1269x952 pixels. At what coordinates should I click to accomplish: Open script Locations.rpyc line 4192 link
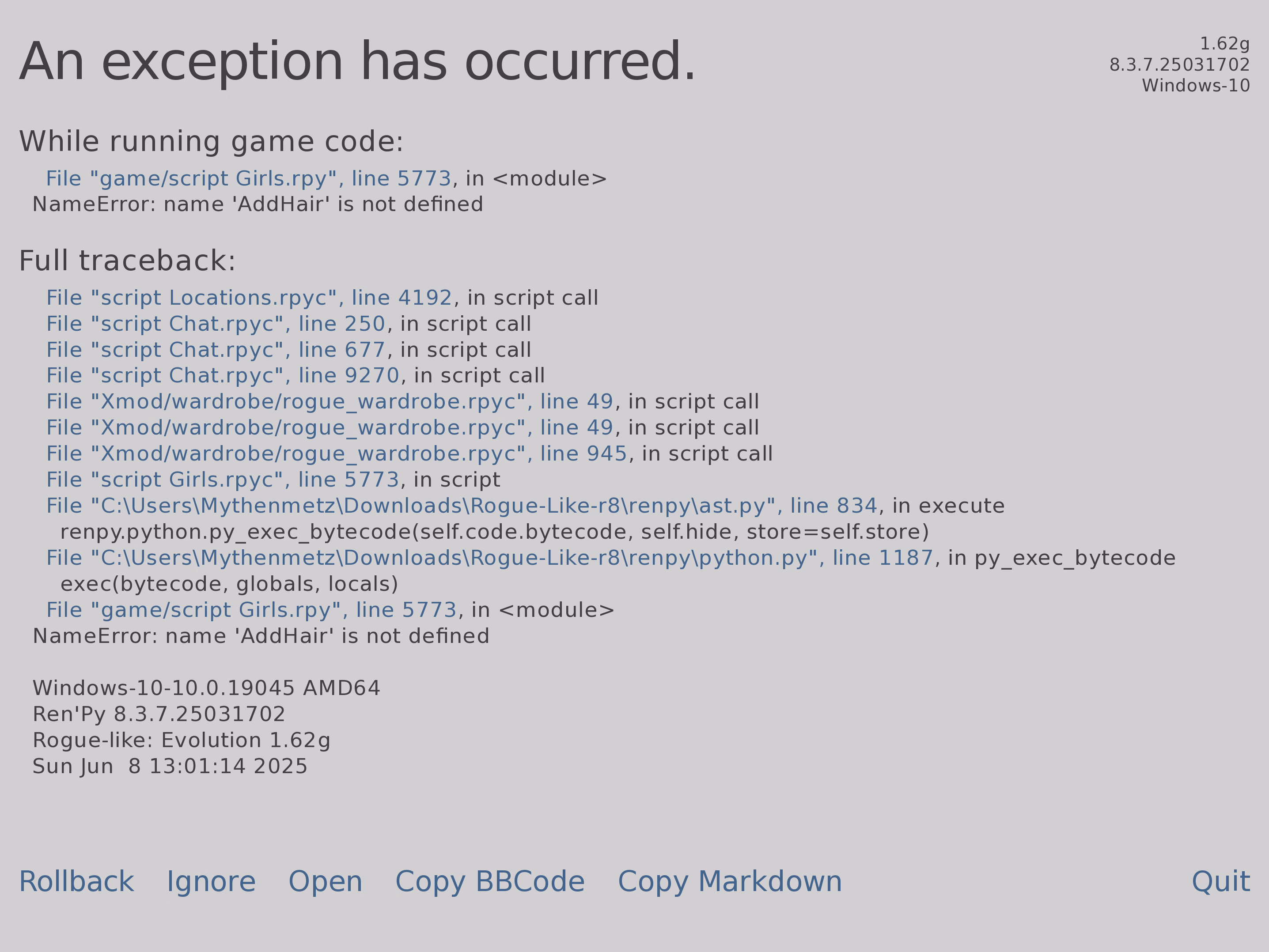pyautogui.click(x=250, y=298)
